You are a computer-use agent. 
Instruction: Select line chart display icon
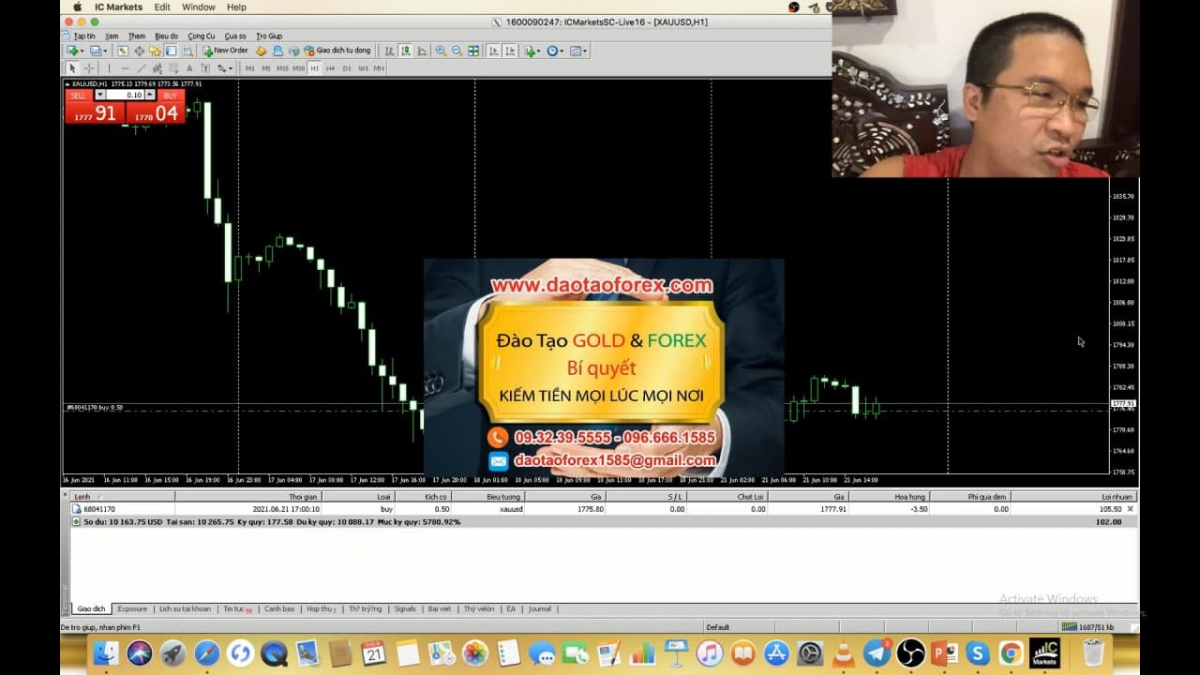[x=422, y=50]
